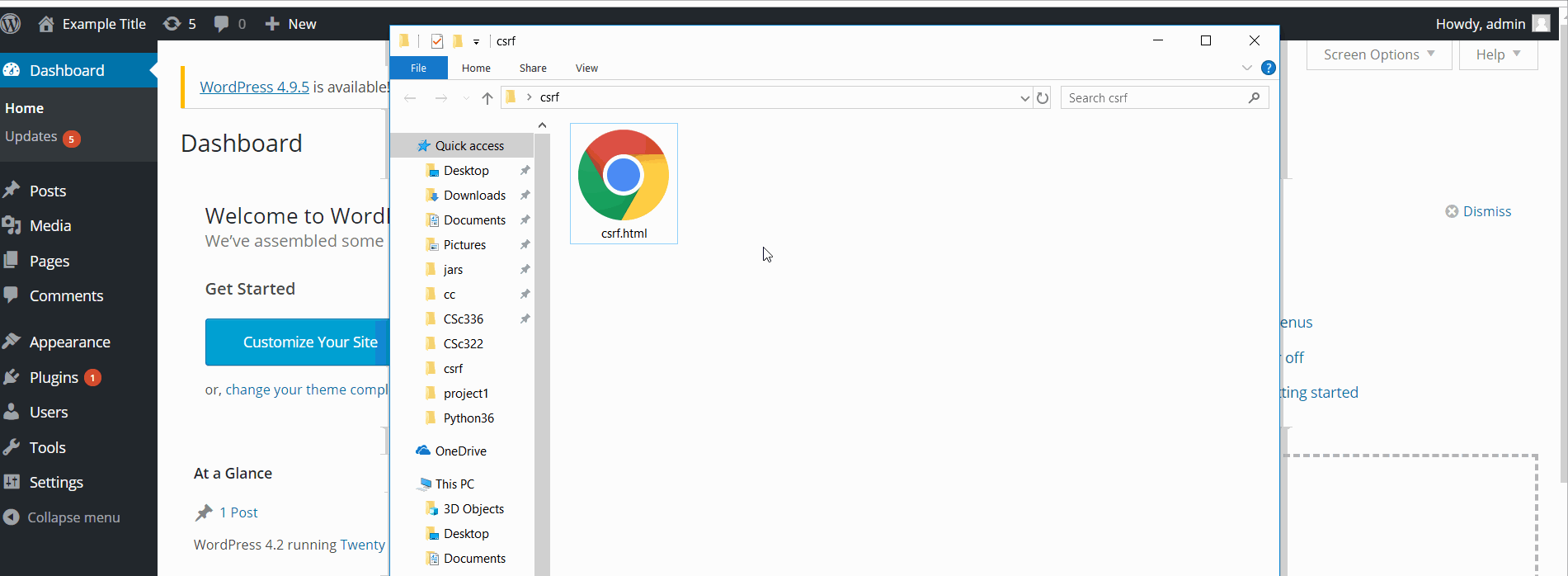The height and width of the screenshot is (576, 1568).
Task: Select 3D Objects under This PC
Action: click(473, 508)
